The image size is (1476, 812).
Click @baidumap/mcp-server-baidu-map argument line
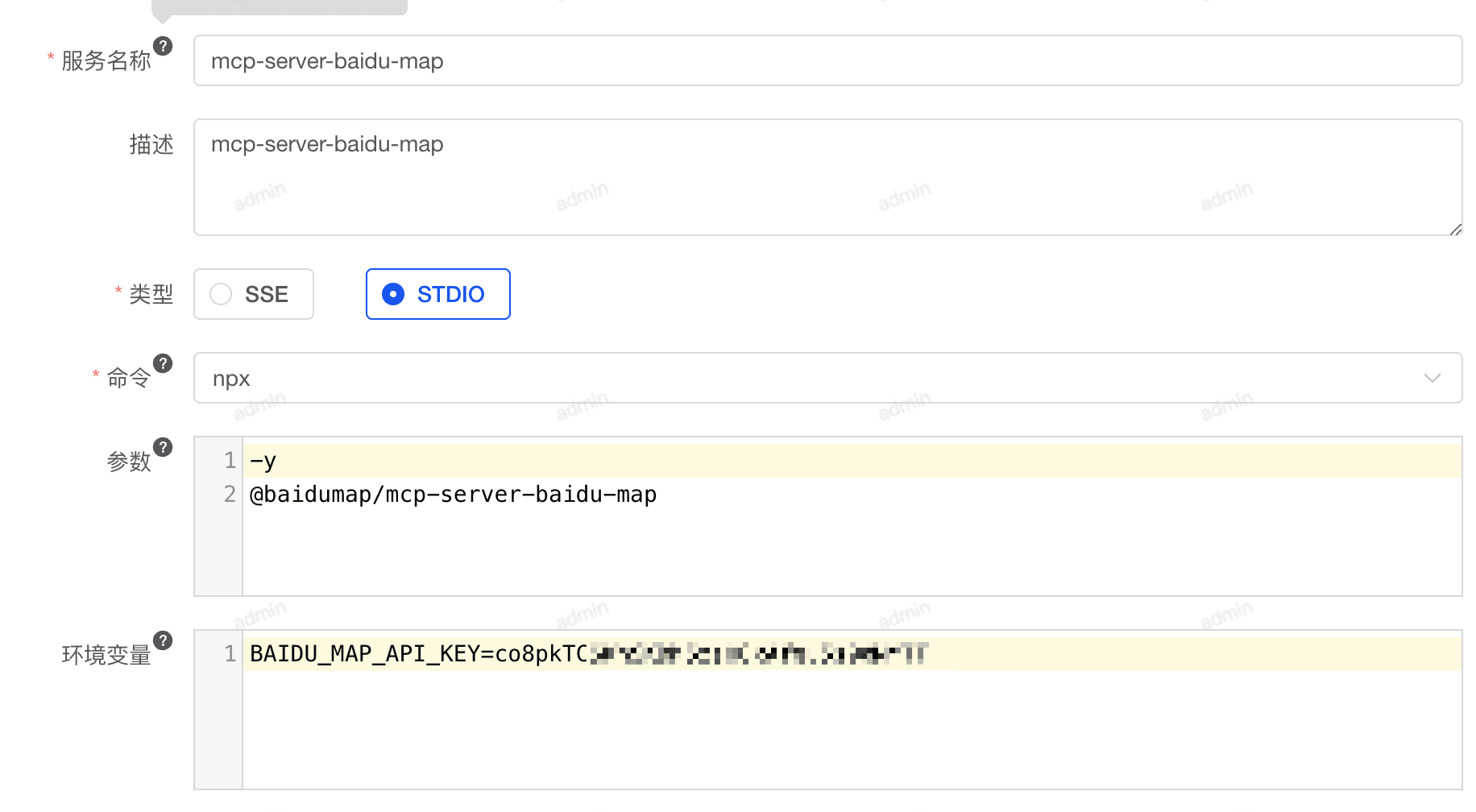[453, 495]
